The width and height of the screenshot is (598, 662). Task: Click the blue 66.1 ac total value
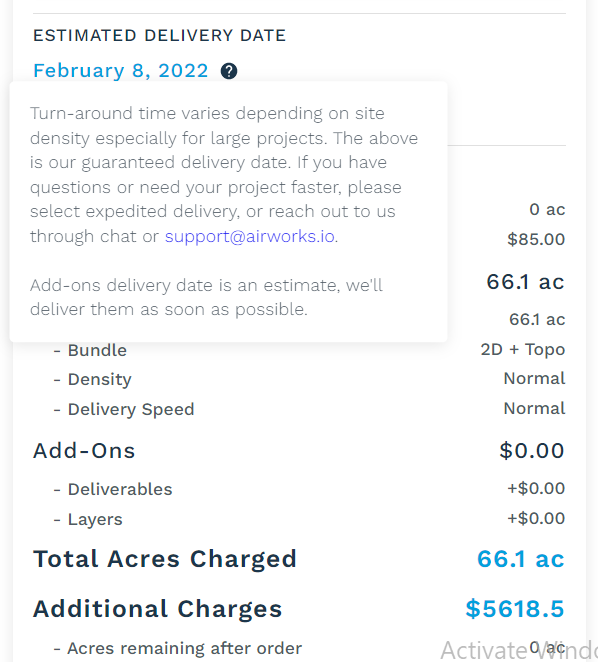click(x=521, y=559)
